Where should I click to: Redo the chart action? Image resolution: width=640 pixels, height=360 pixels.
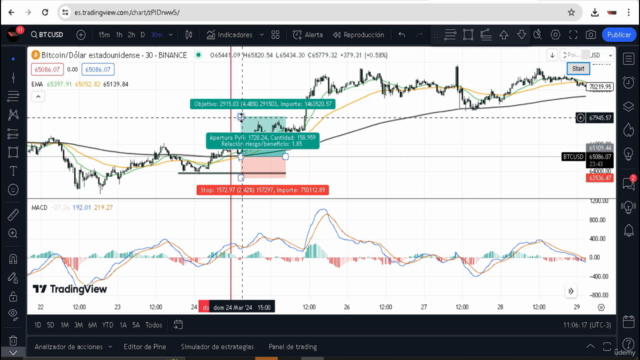pos(419,35)
